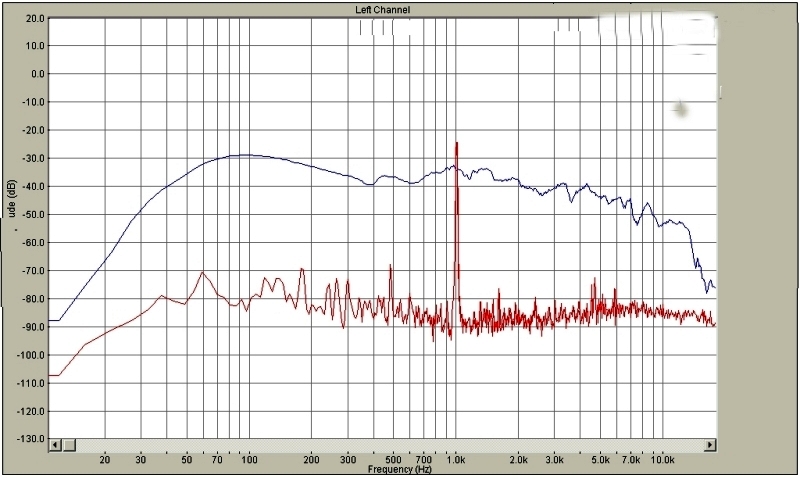
Task: Click the red curve bump near 60 Hz
Action: (203, 272)
